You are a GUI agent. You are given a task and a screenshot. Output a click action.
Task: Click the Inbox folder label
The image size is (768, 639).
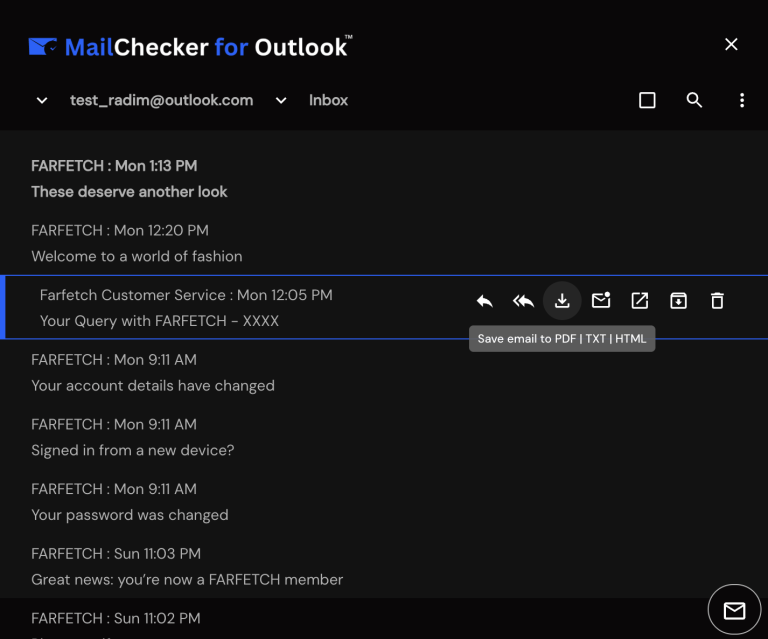328,100
